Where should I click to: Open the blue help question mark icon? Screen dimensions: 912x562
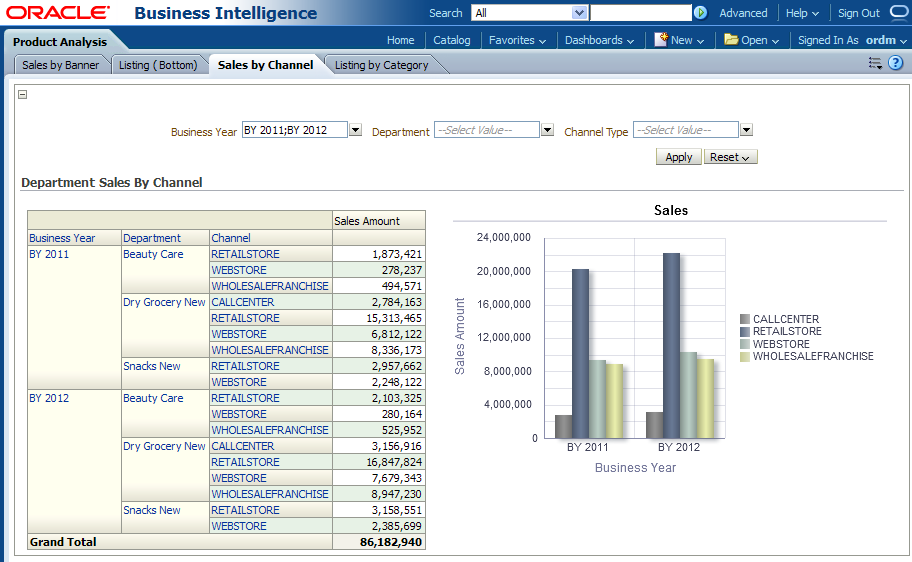(x=895, y=63)
